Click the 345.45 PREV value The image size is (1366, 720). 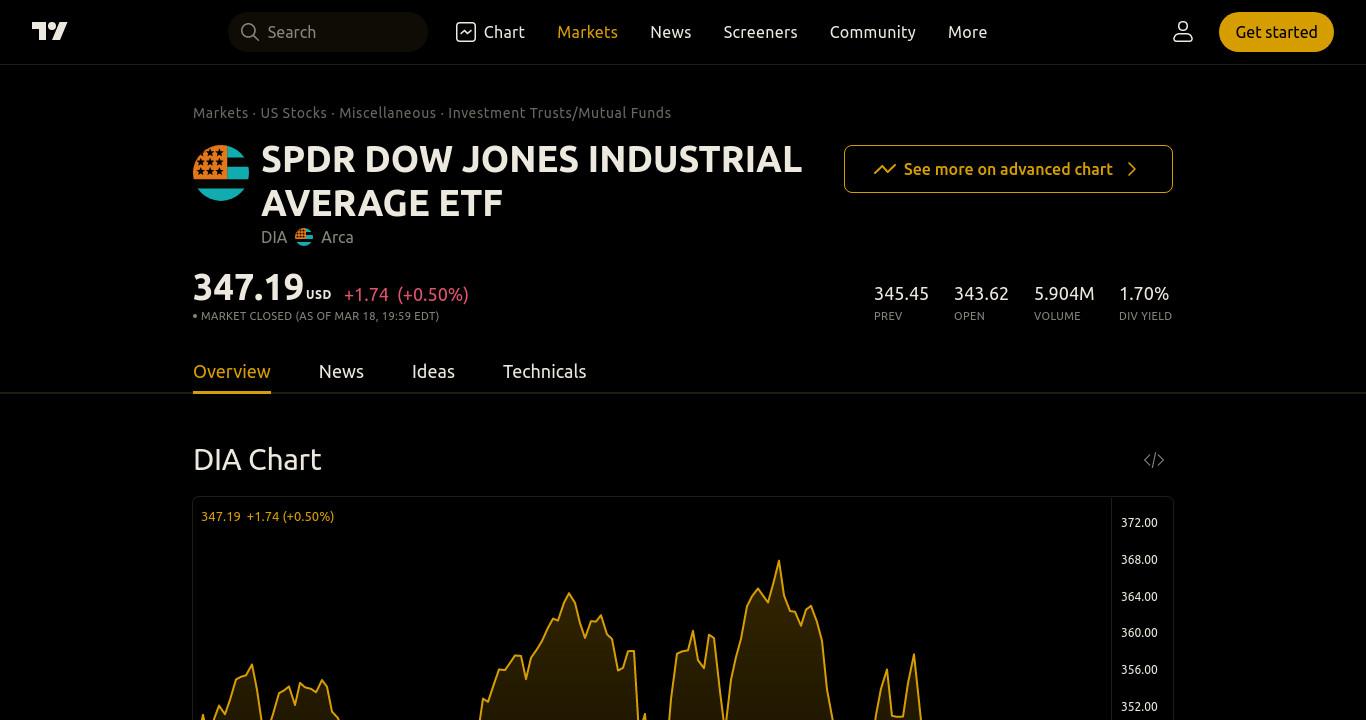pyautogui.click(x=901, y=293)
